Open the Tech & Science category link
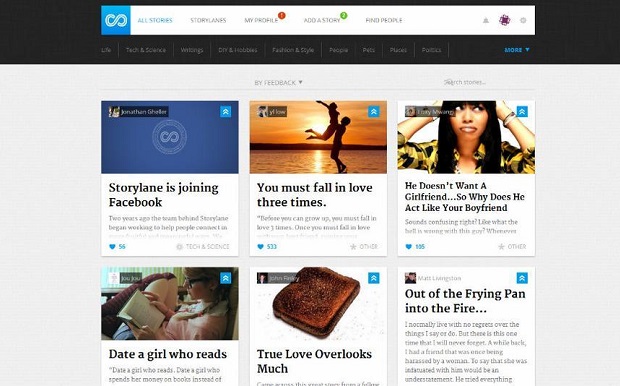The image size is (620, 386). (x=146, y=50)
